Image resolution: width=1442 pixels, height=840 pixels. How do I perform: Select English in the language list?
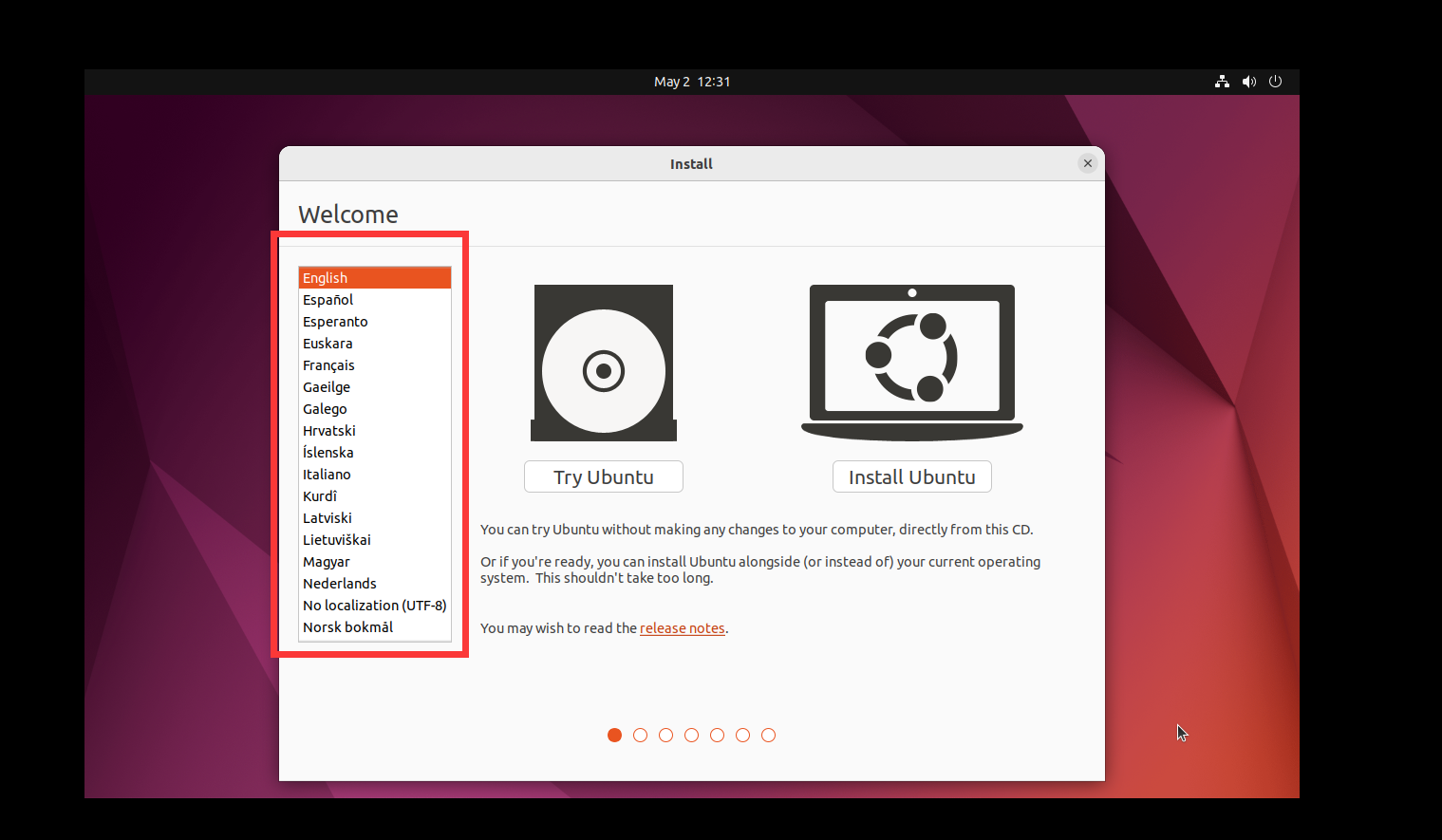(x=375, y=278)
